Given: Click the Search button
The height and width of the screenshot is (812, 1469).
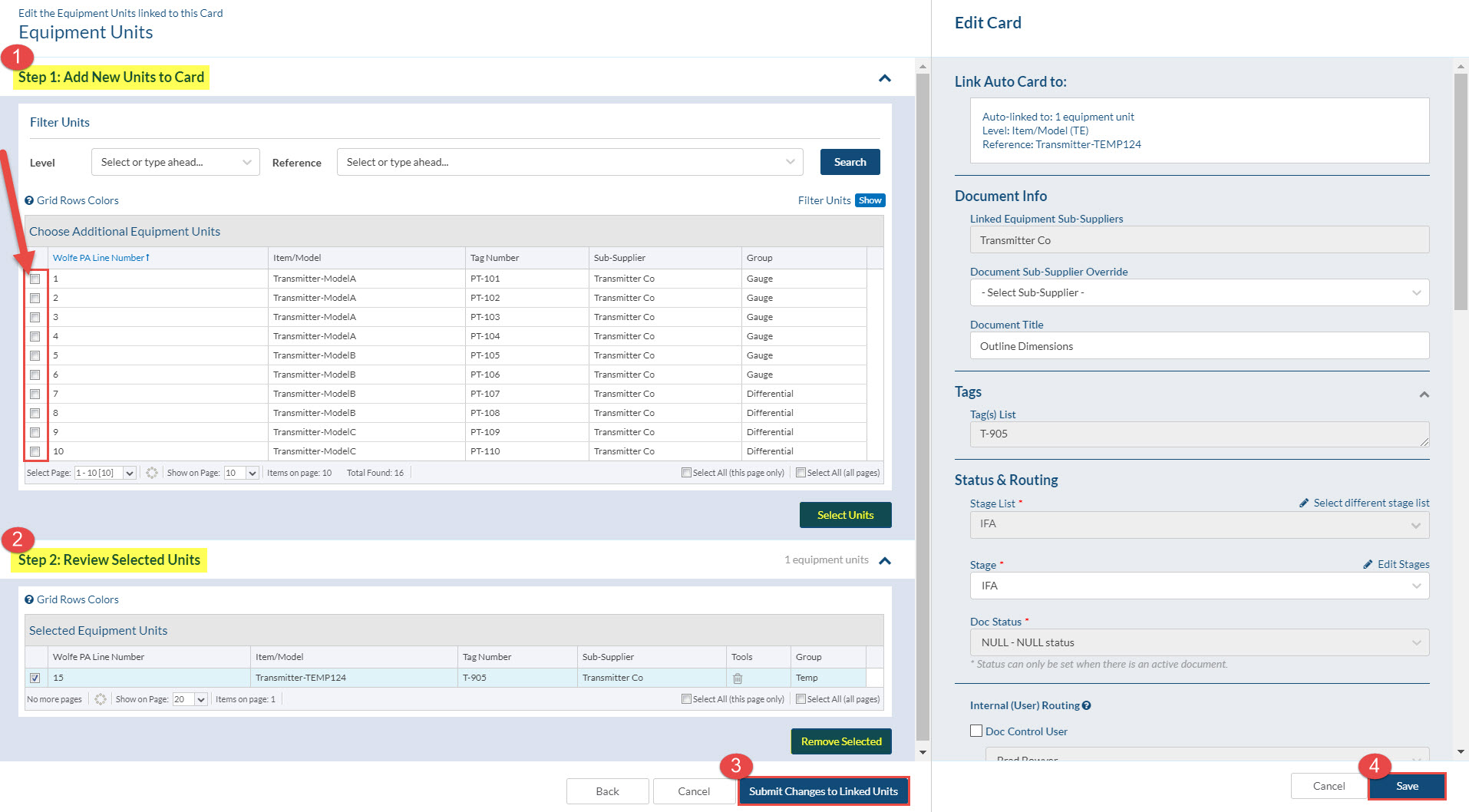Looking at the screenshot, I should pyautogui.click(x=850, y=162).
